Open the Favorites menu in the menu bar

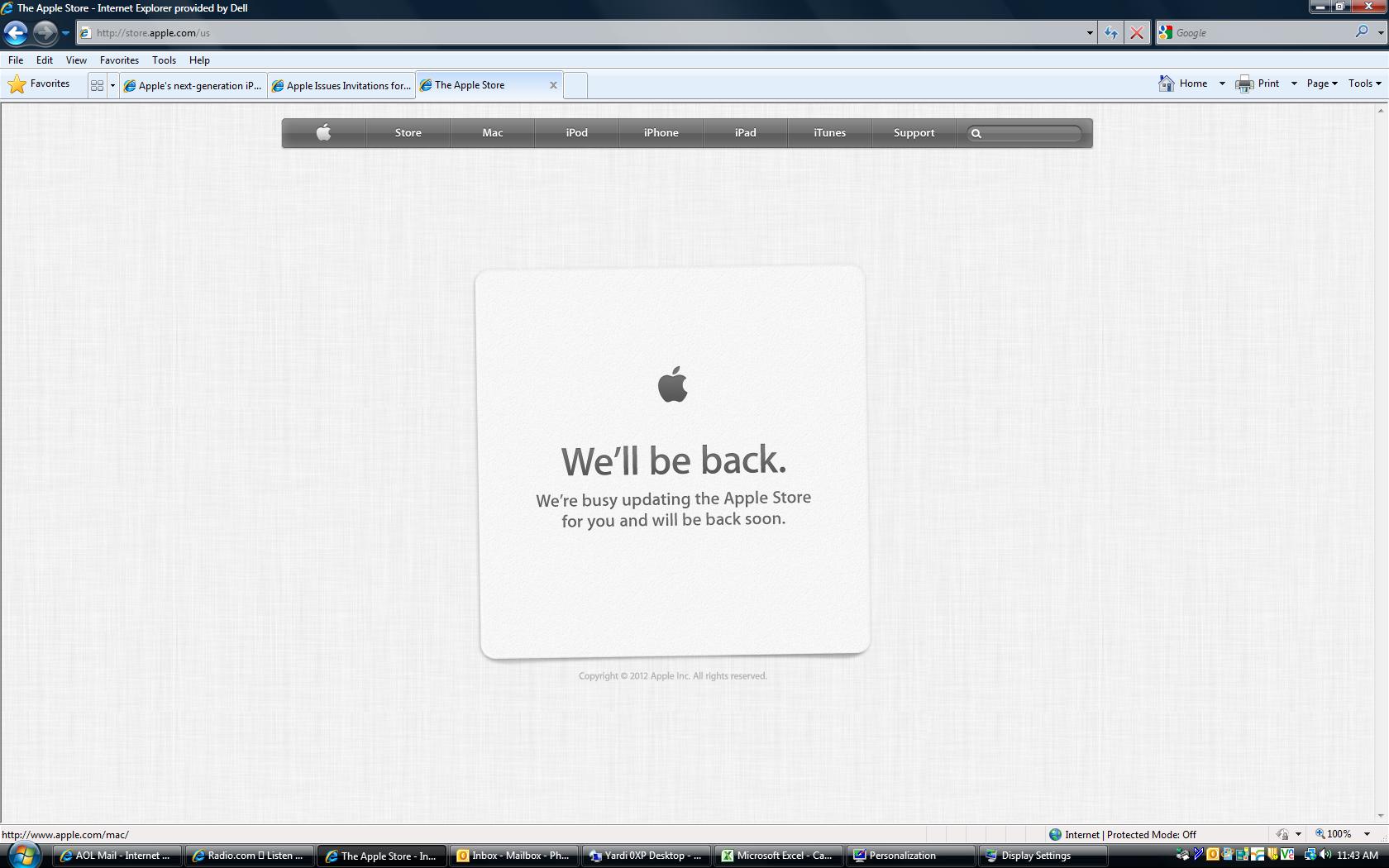coord(119,60)
